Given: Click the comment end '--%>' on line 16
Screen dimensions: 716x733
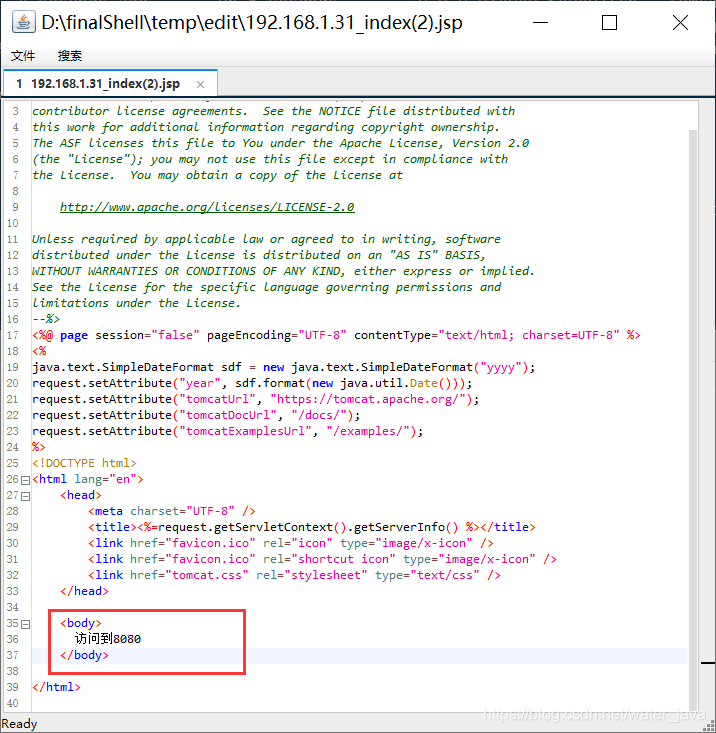Looking at the screenshot, I should point(46,319).
